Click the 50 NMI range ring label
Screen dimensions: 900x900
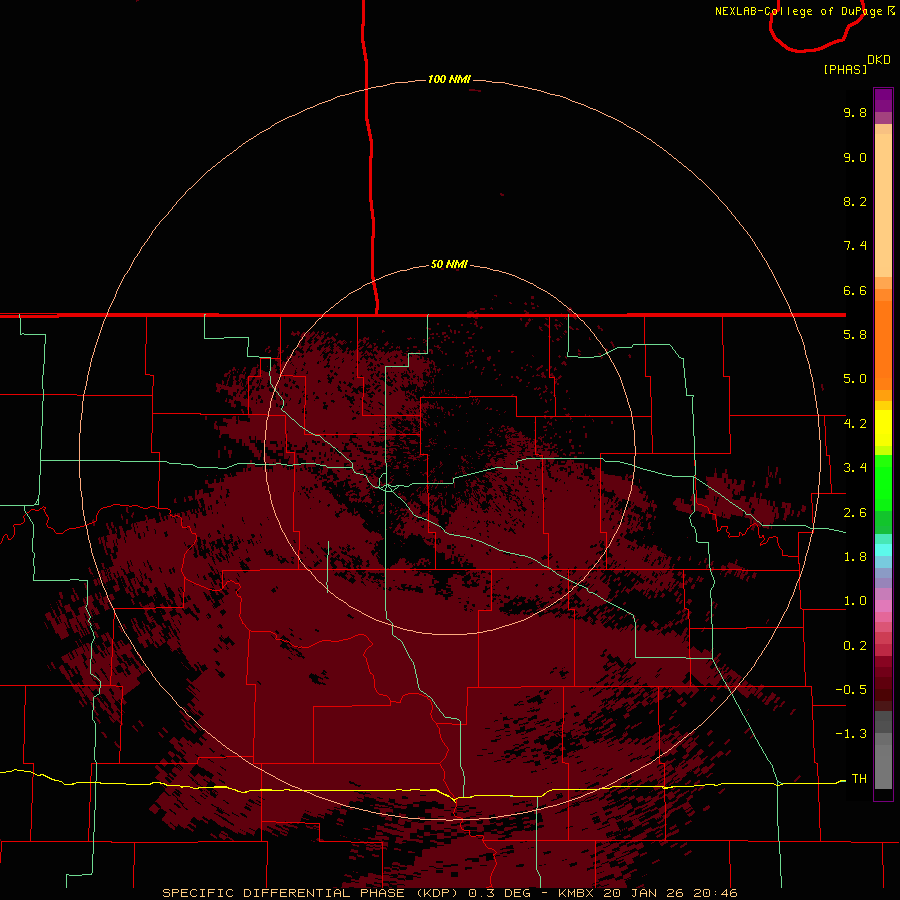coord(449,265)
